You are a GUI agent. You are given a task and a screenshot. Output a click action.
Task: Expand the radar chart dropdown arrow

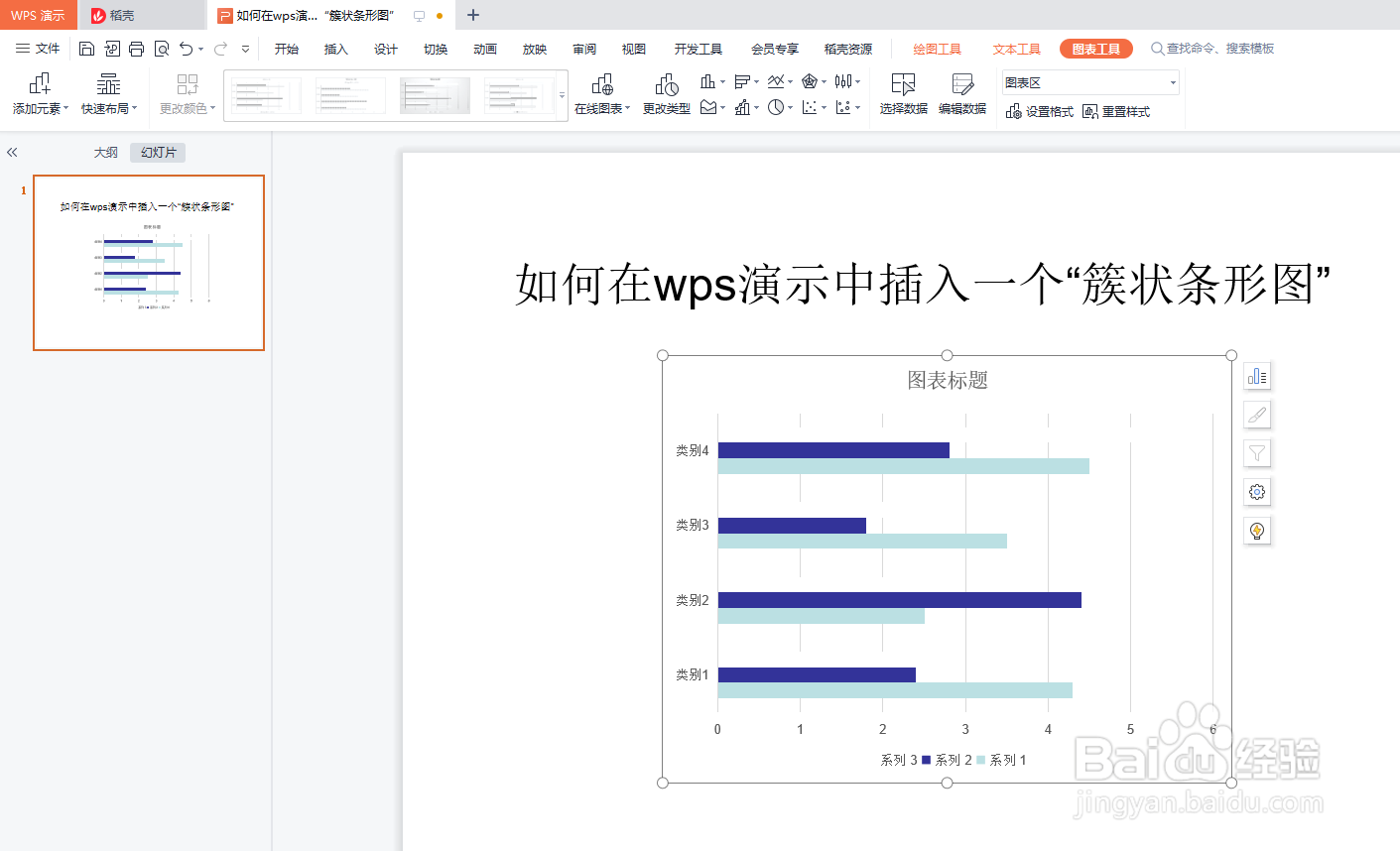(824, 82)
